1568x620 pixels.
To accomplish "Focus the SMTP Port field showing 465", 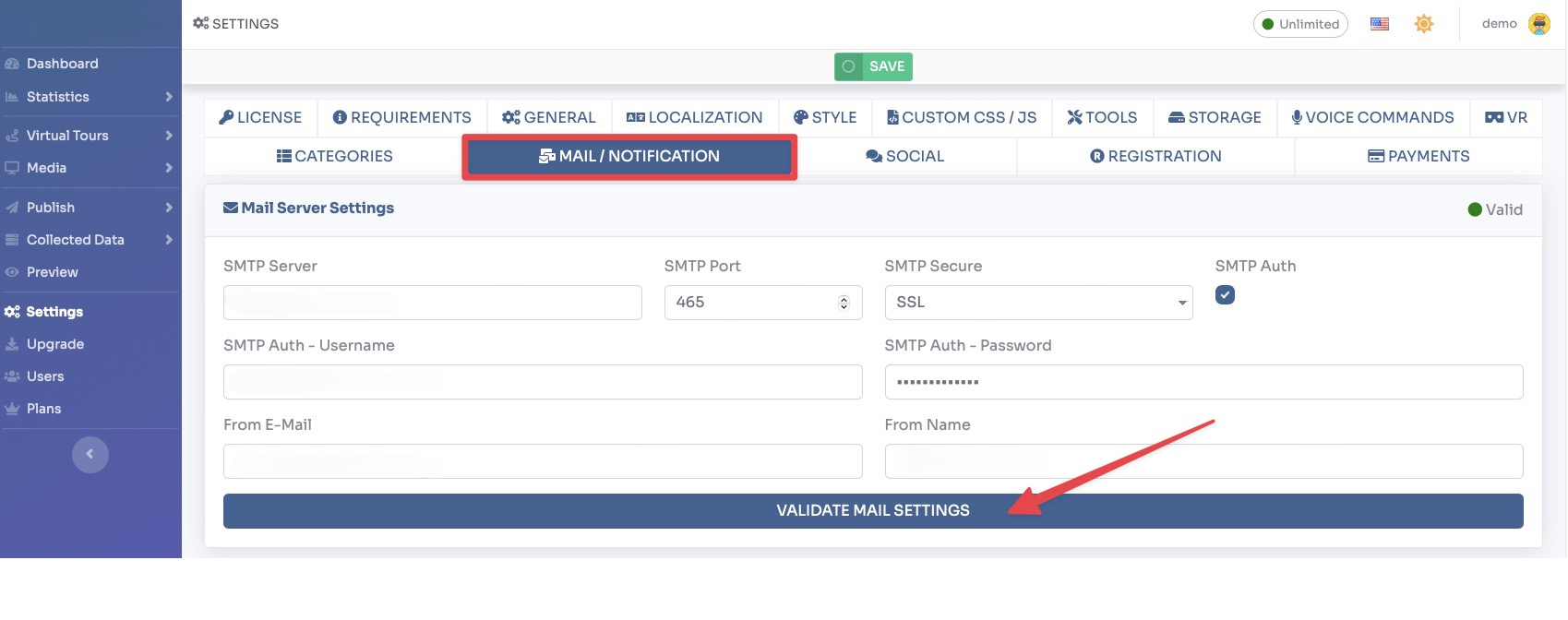I will coord(763,303).
